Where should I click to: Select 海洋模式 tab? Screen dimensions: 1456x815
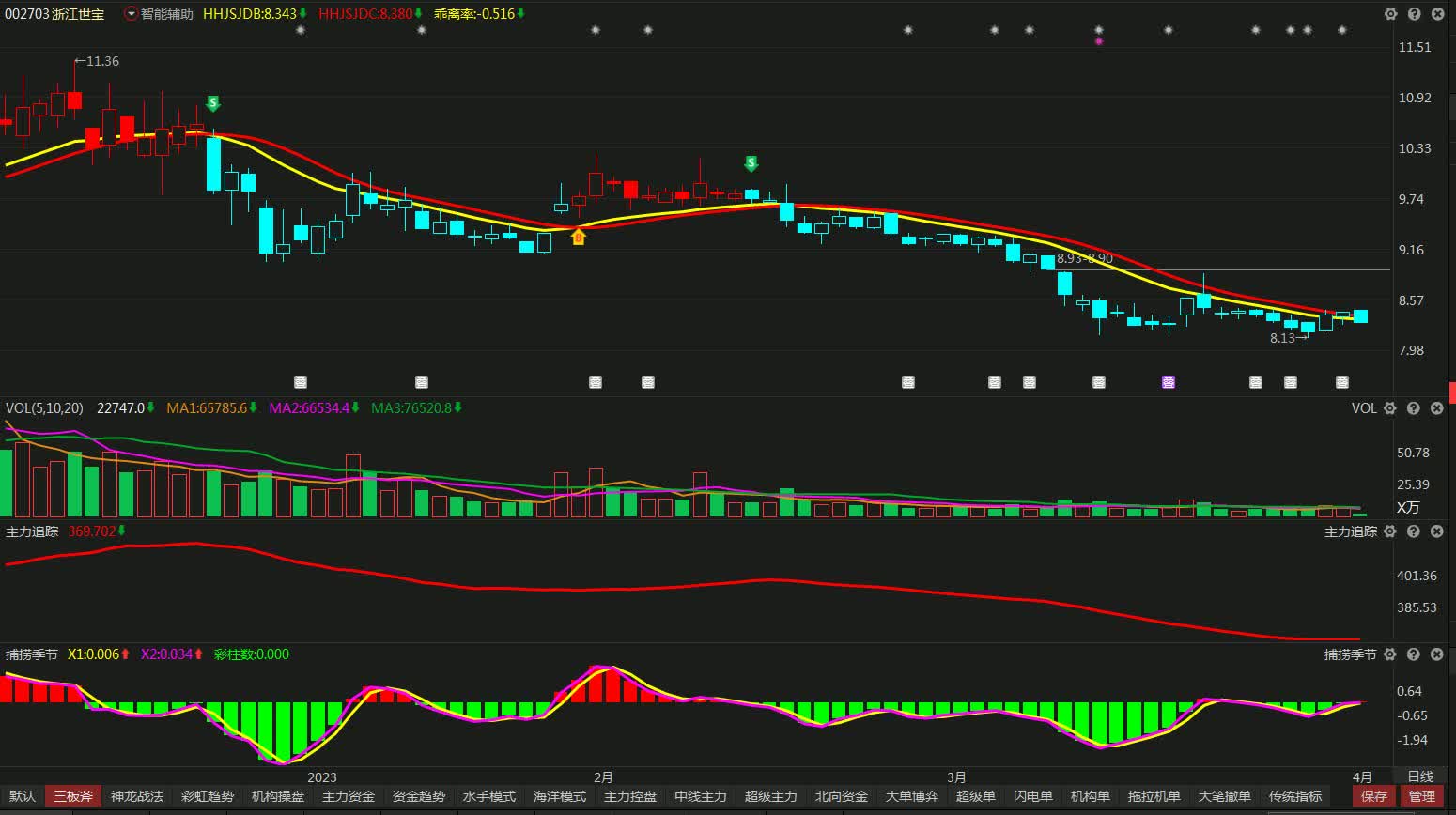click(560, 796)
